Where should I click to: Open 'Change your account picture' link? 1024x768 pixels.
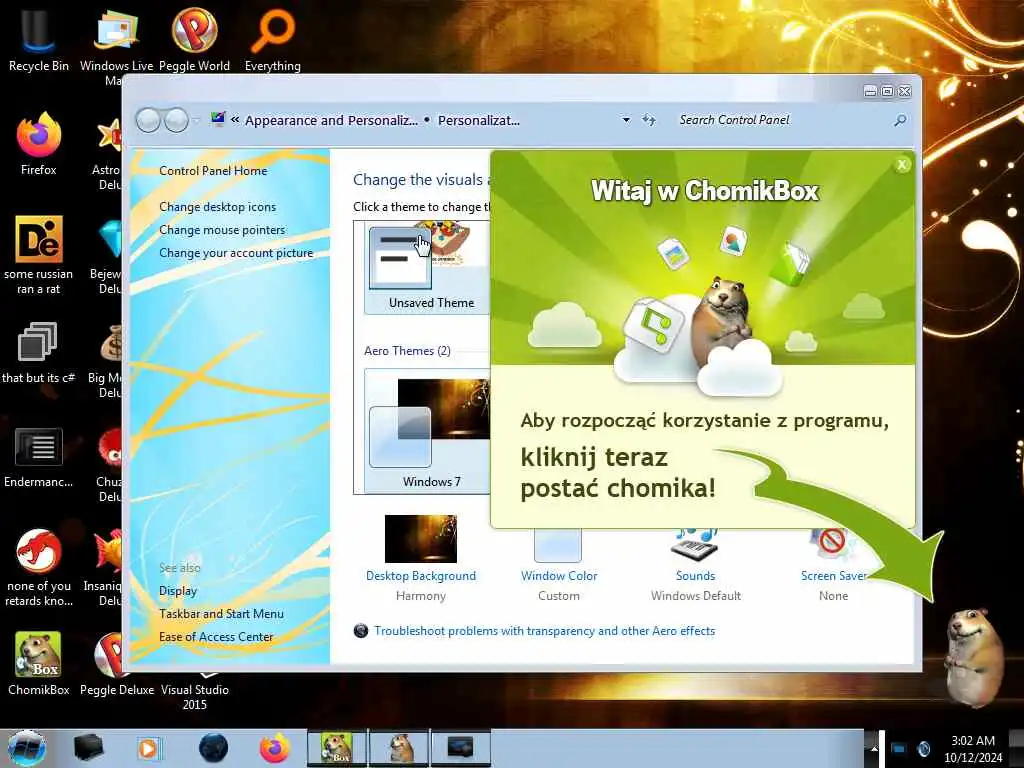[x=236, y=253]
